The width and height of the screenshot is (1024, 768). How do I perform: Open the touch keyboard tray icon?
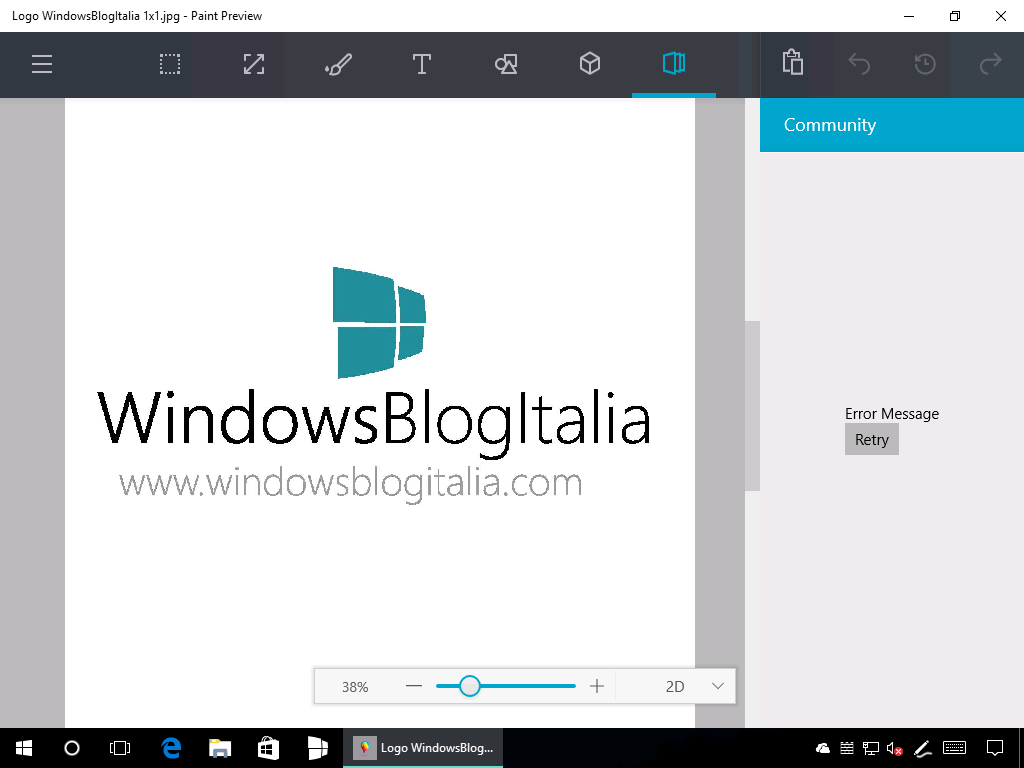pyautogui.click(x=955, y=748)
